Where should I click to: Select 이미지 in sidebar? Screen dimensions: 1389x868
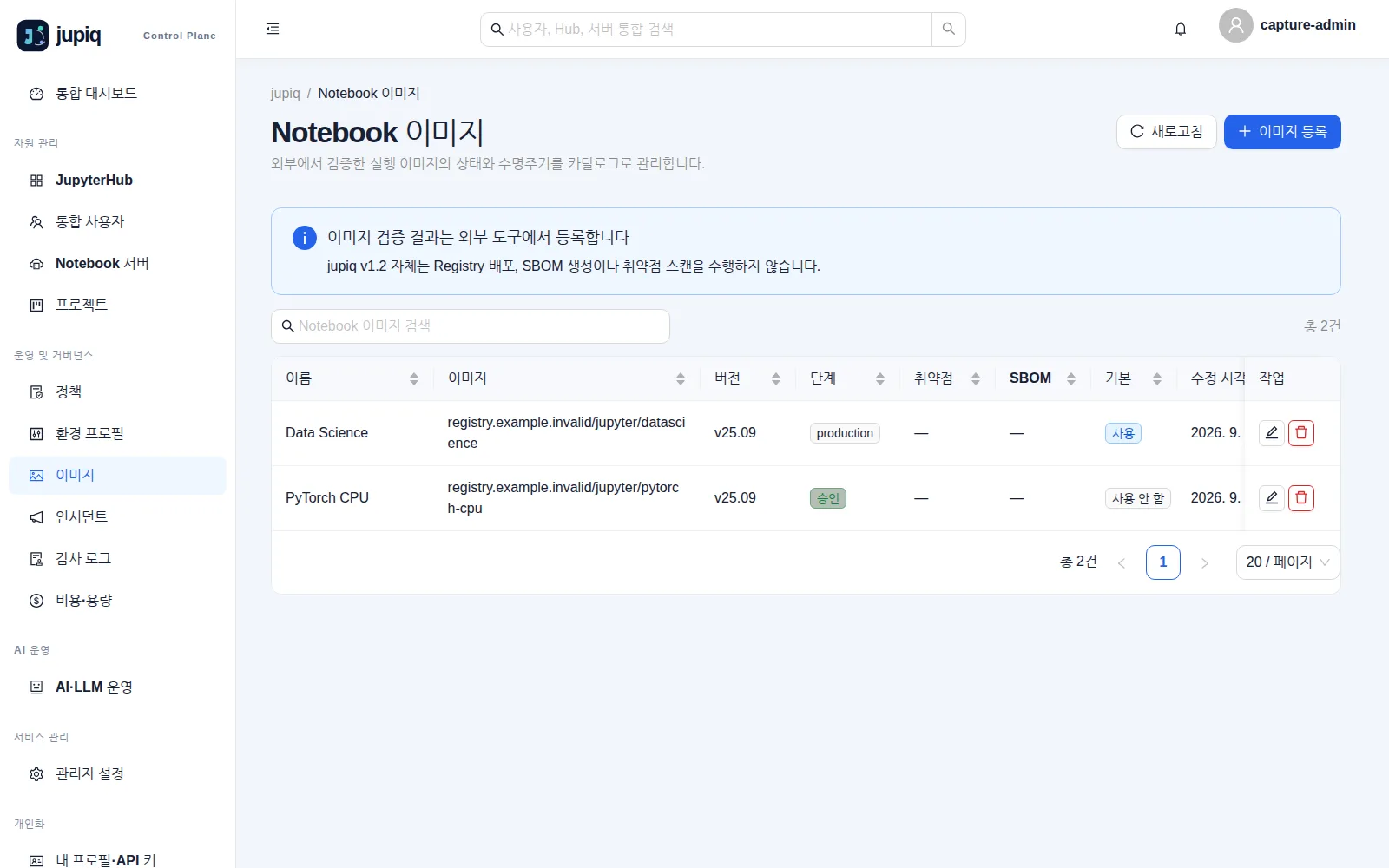click(x=117, y=476)
